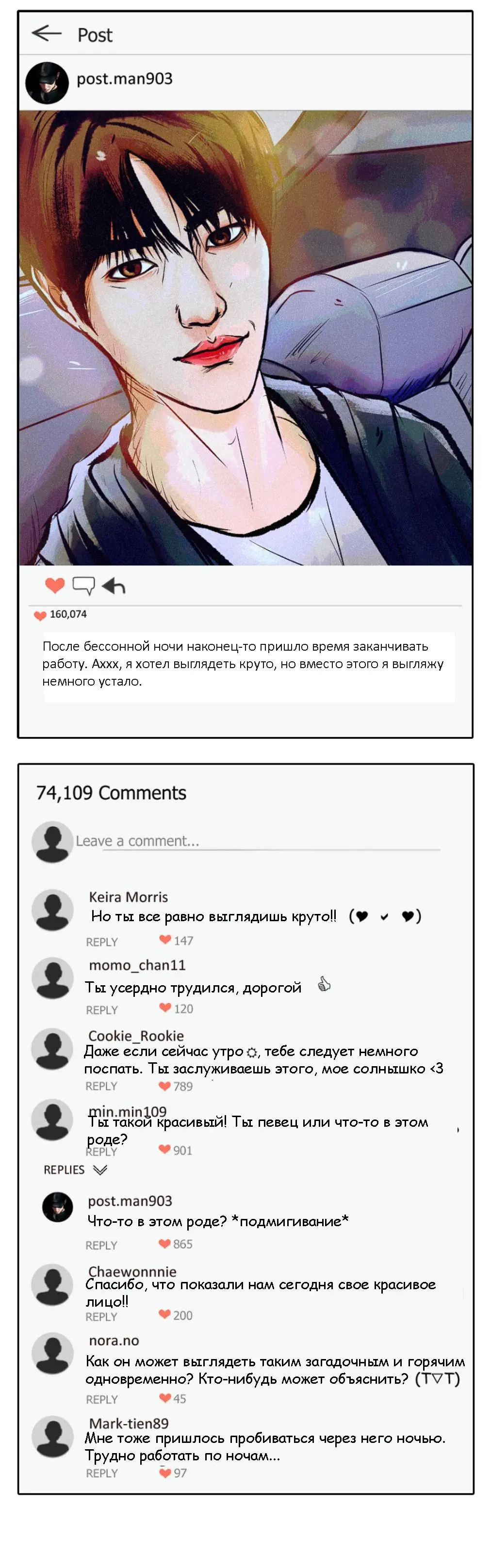
Task: Toggle like on nora.no's comment
Action: (164, 1397)
